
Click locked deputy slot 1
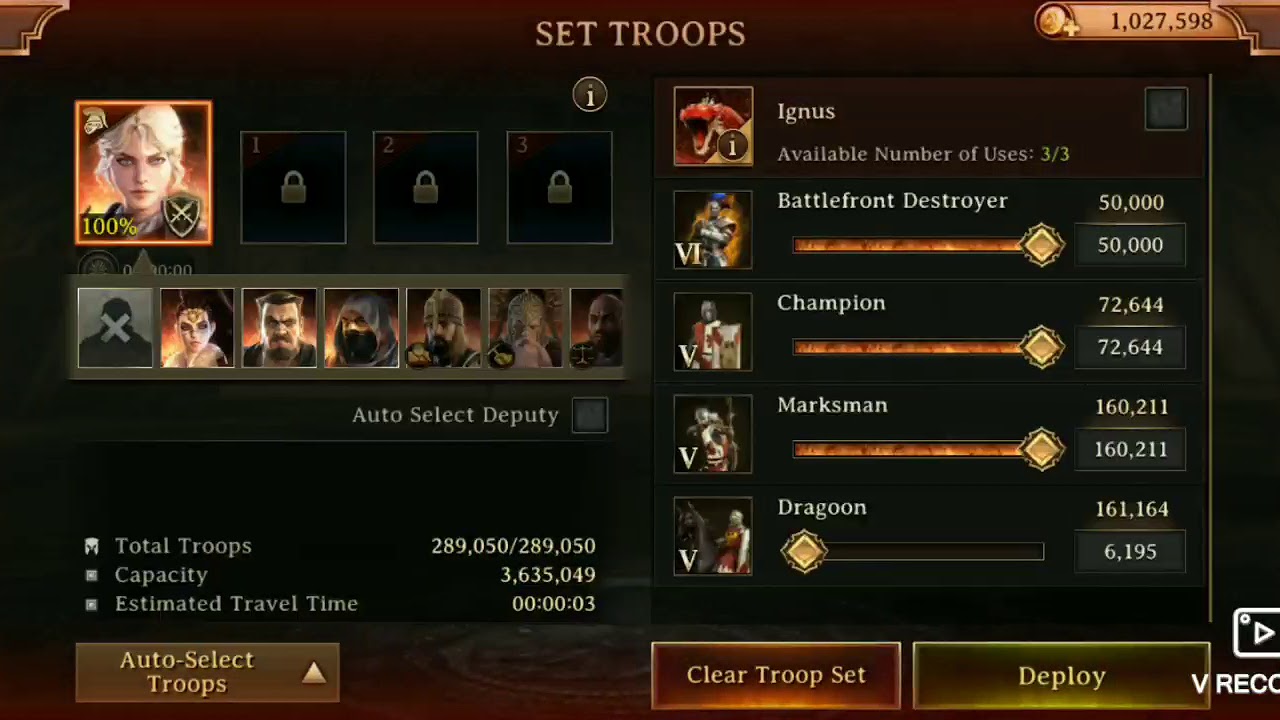[293, 188]
